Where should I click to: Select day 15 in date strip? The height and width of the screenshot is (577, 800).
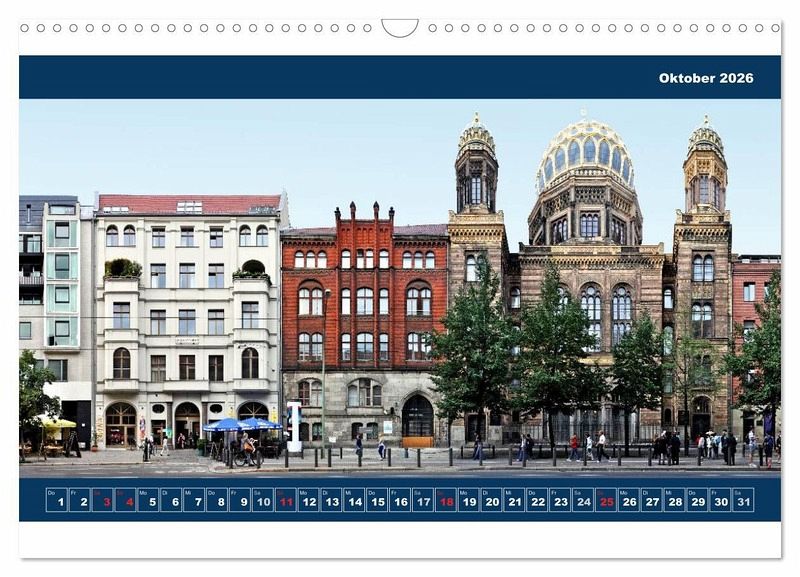(377, 500)
